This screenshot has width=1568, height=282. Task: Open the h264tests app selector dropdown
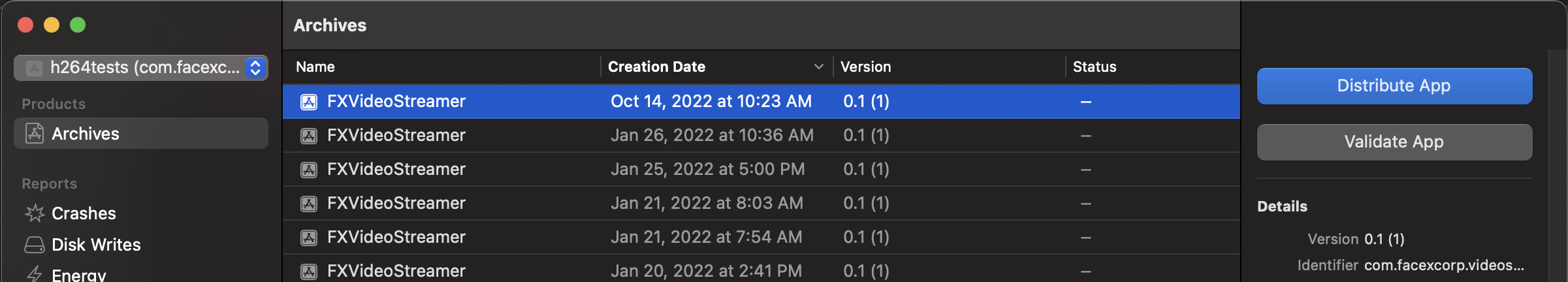[x=255, y=67]
